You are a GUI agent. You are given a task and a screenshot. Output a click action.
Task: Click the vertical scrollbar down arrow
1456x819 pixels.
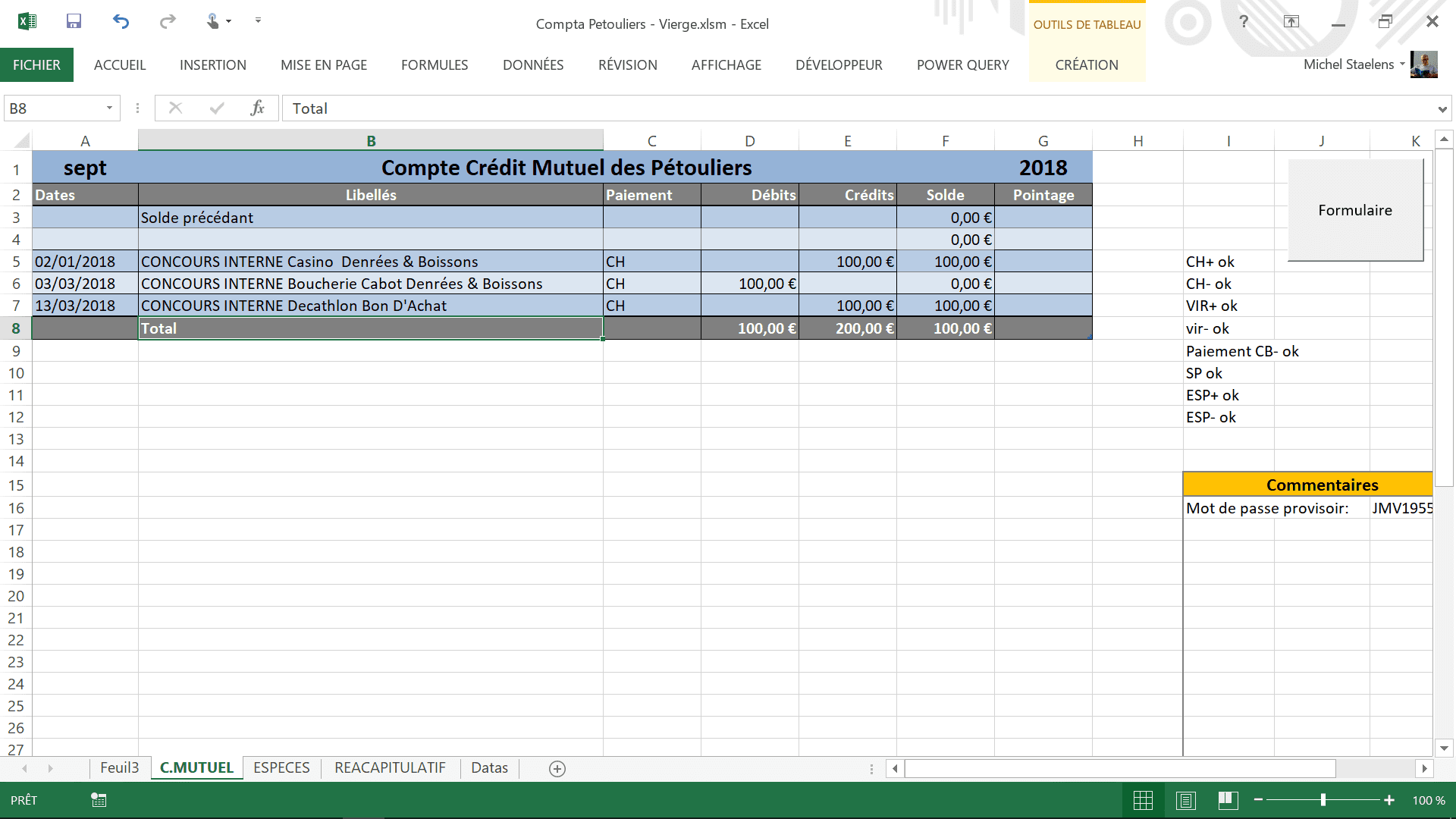click(1444, 748)
